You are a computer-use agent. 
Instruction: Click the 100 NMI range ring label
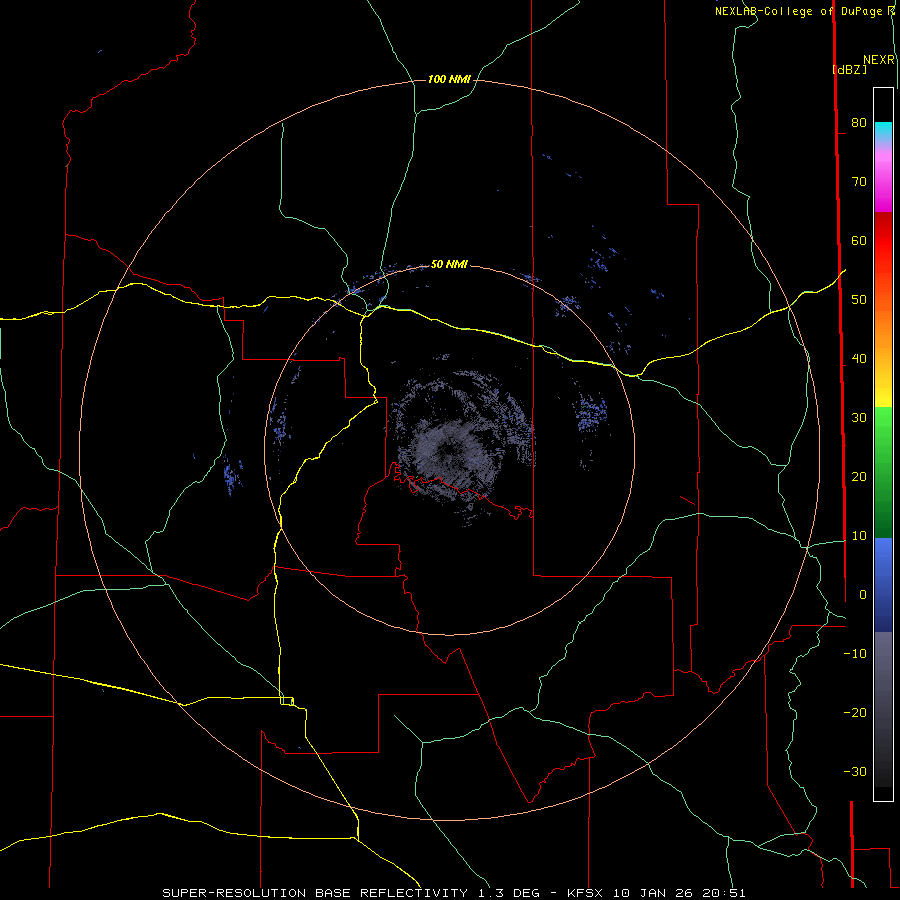449,79
